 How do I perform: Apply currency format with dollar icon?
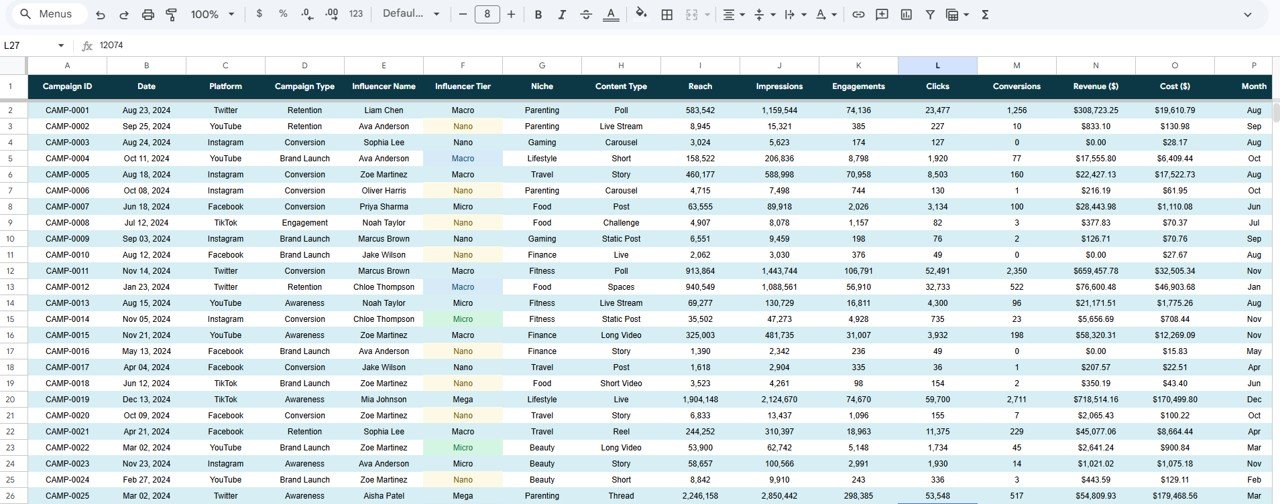point(260,15)
